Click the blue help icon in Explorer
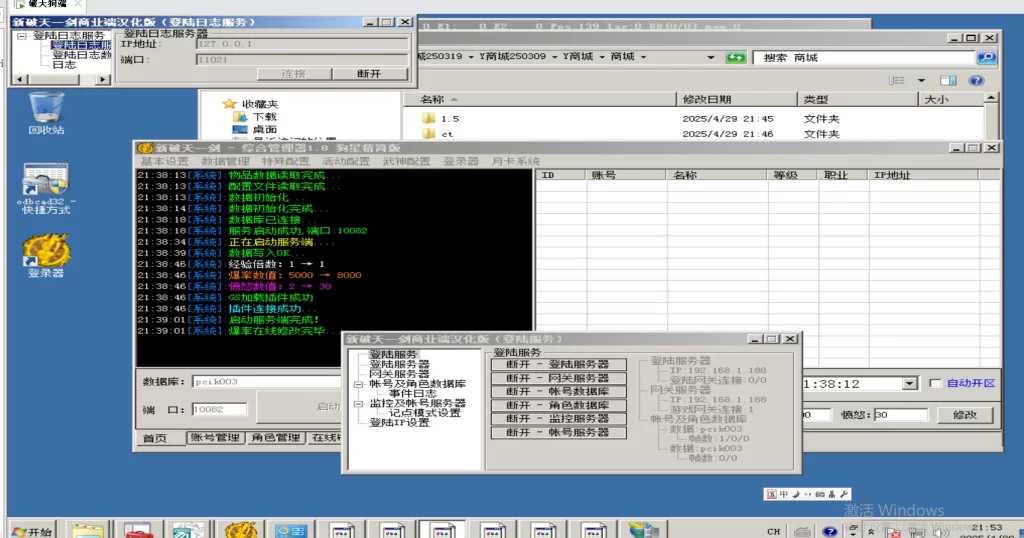Image resolution: width=1024 pixels, height=538 pixels. (x=976, y=80)
